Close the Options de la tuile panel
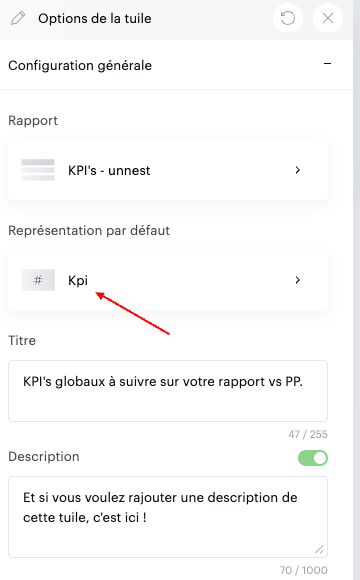This screenshot has width=360, height=580. [x=328, y=18]
